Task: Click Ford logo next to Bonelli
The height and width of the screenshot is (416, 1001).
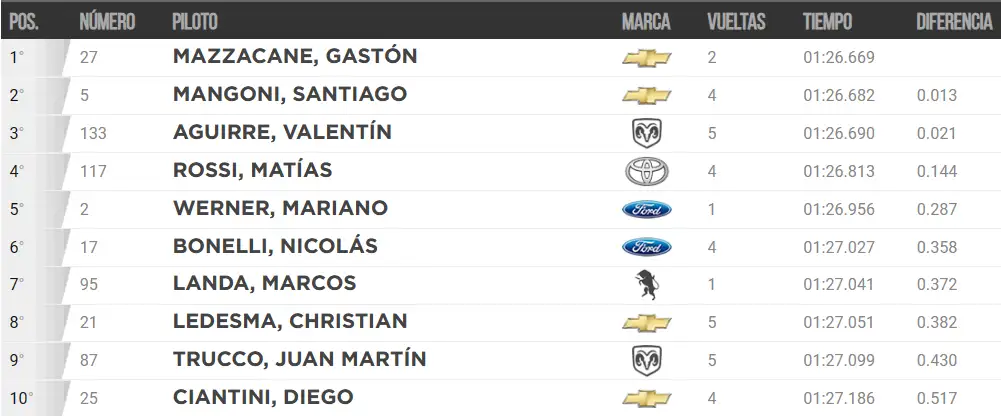Action: (647, 247)
